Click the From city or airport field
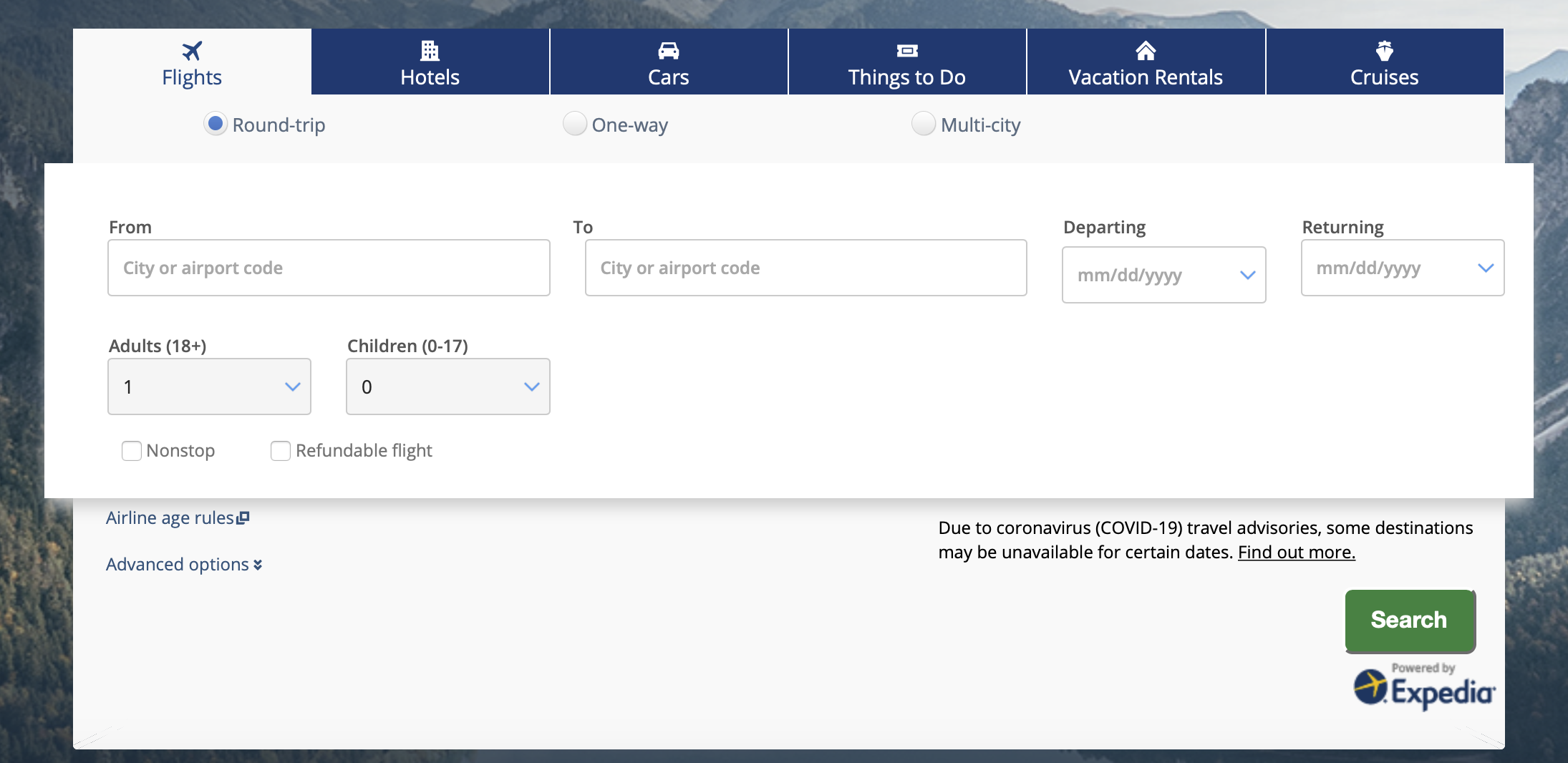 pos(329,268)
